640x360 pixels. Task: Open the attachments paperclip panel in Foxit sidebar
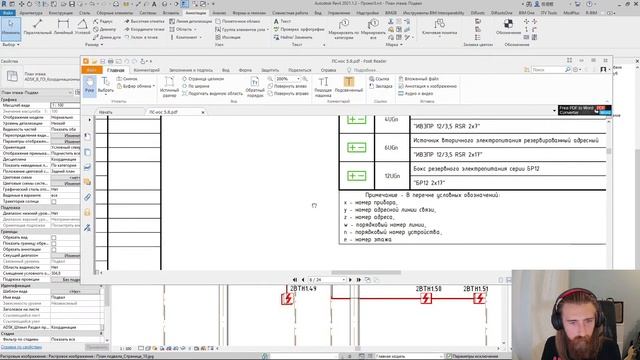(87, 197)
